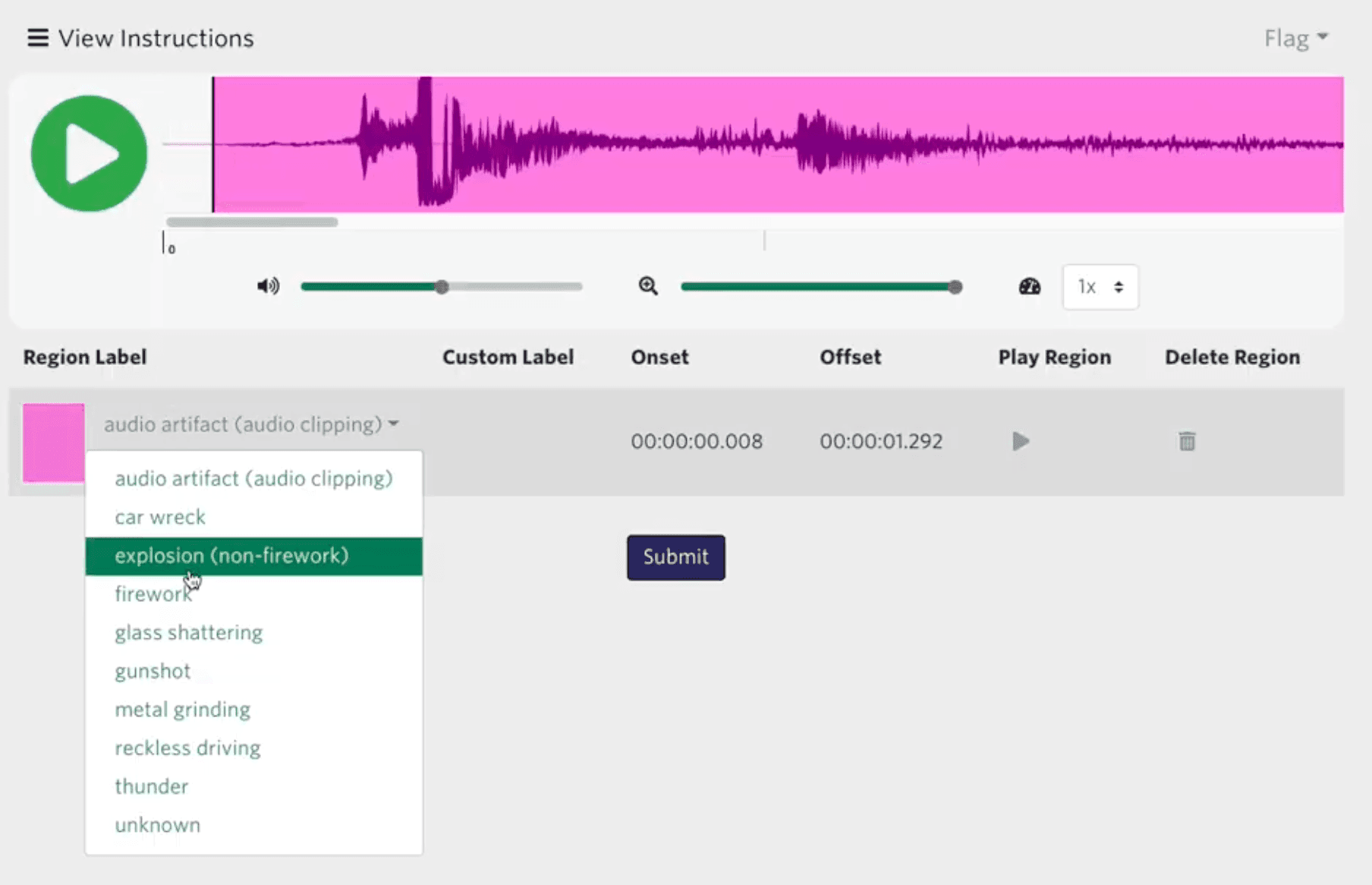Click the speaker volume icon
Viewport: 1372px width, 885px height.
[x=267, y=286]
